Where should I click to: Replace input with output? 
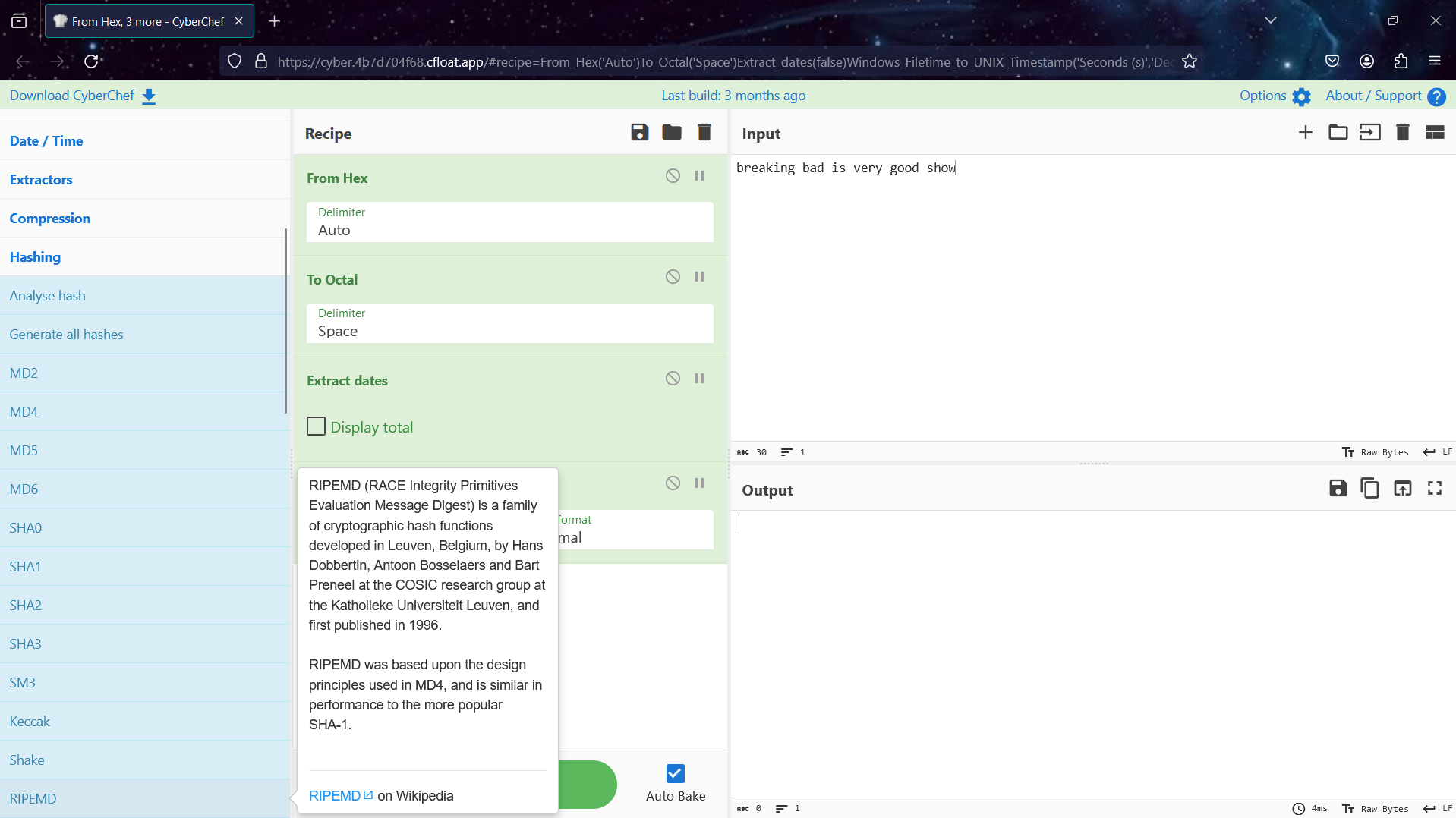[x=1403, y=489]
